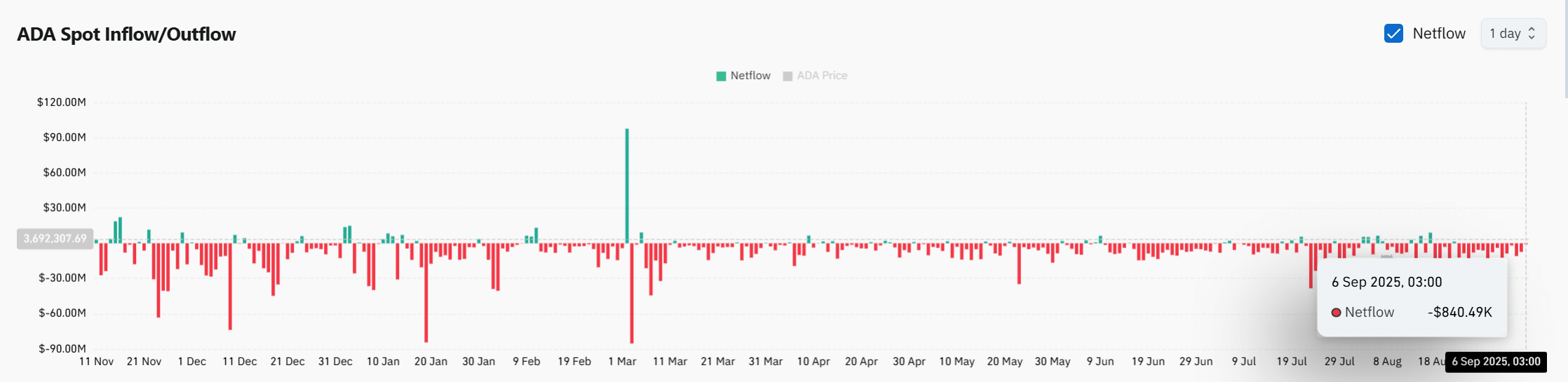Open the 1 day interval dropdown

pyautogui.click(x=1513, y=34)
